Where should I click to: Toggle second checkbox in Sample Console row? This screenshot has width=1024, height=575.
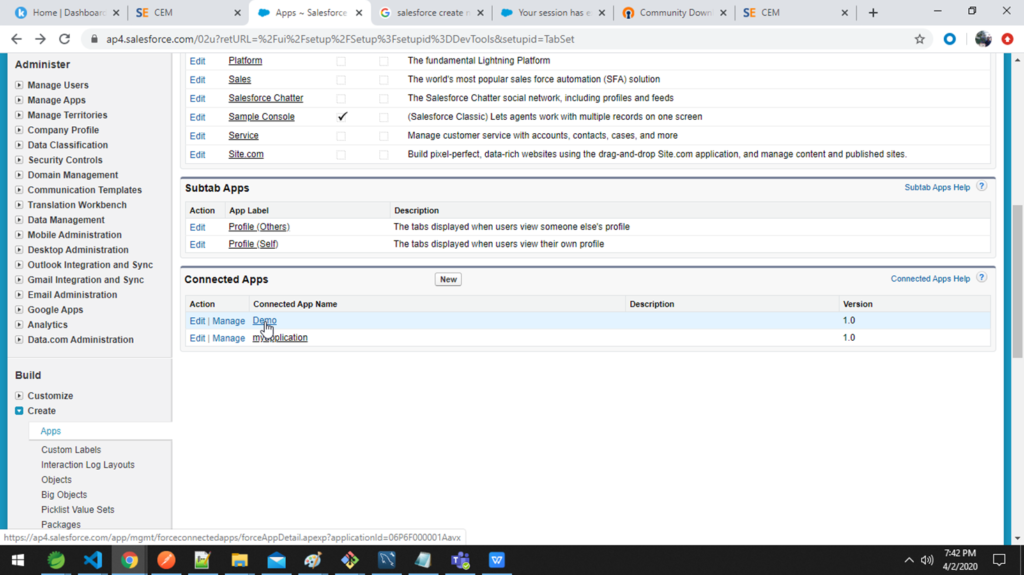tap(383, 118)
